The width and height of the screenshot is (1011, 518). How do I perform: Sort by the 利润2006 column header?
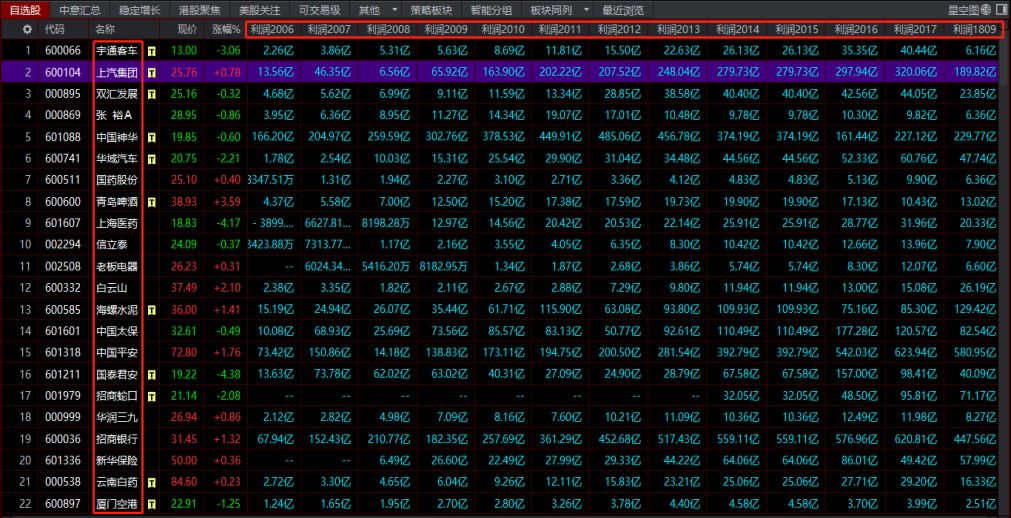click(x=272, y=30)
